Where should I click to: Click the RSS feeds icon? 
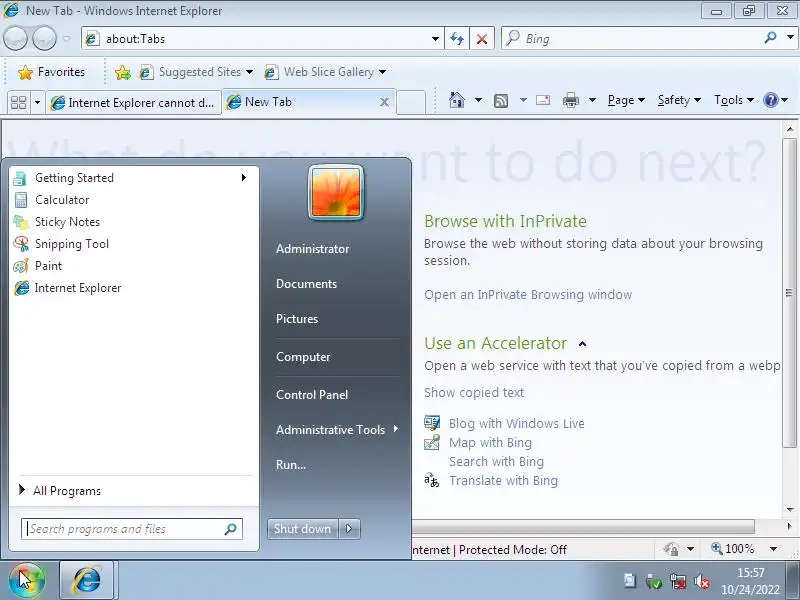click(501, 101)
